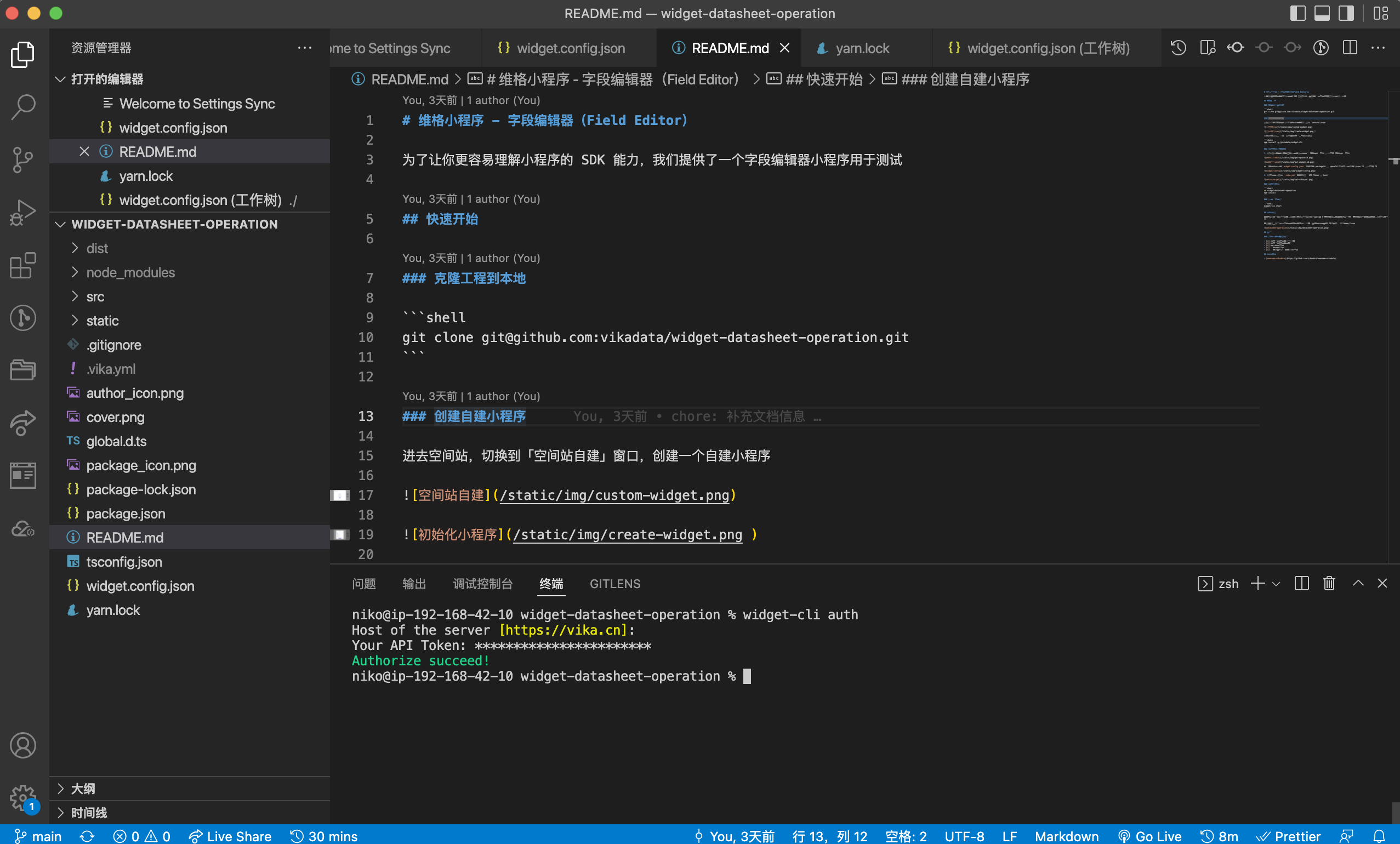1400x844 pixels.
Task: Open the Manage gear icon
Action: pyautogui.click(x=23, y=798)
